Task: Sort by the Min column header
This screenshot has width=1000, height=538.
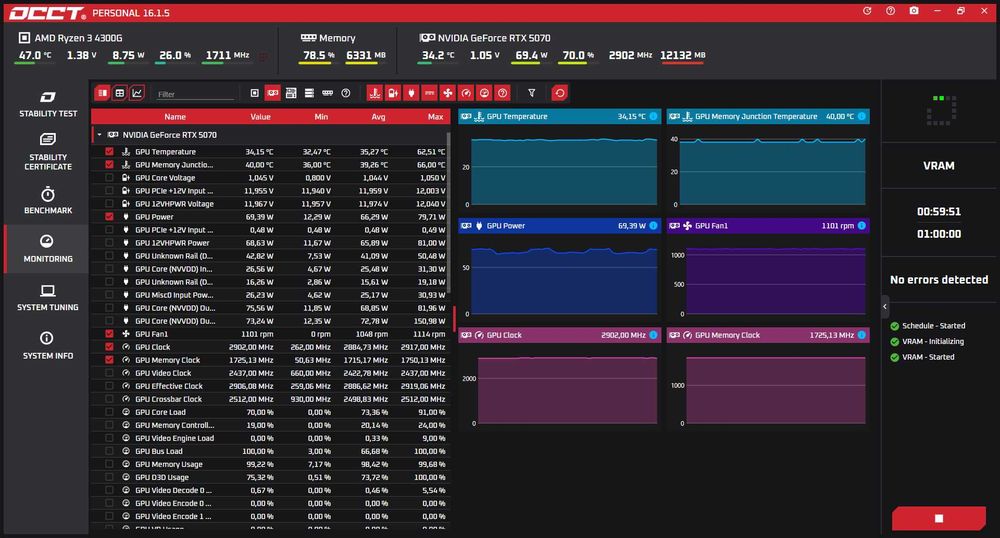Action: point(321,117)
